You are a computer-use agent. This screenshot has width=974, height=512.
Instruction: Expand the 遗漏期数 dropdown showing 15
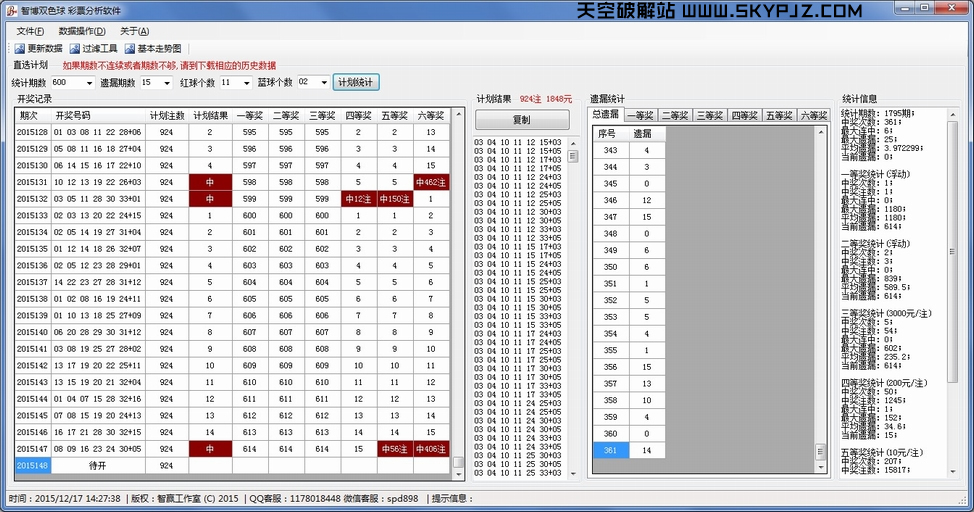166,83
